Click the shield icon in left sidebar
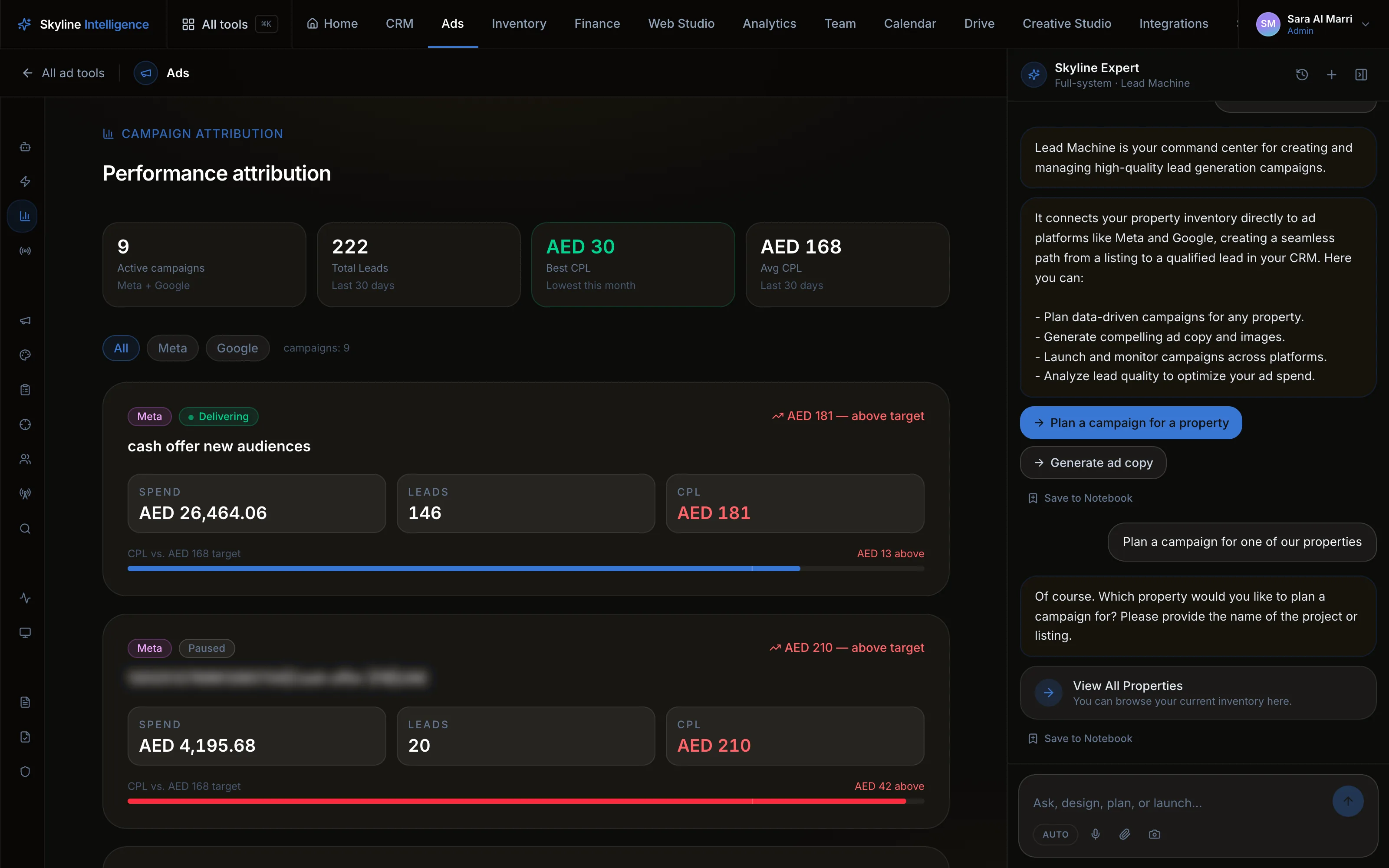The width and height of the screenshot is (1389, 868). pos(25,772)
